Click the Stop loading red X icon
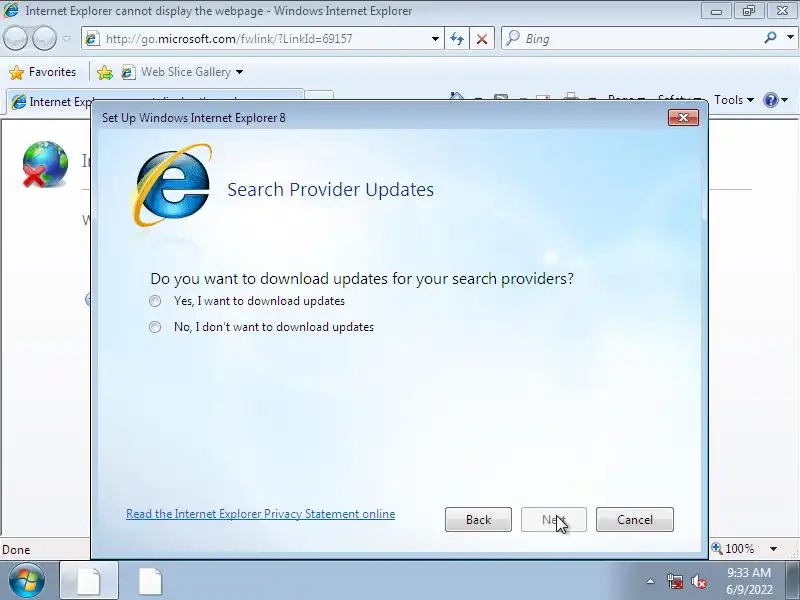 click(482, 39)
